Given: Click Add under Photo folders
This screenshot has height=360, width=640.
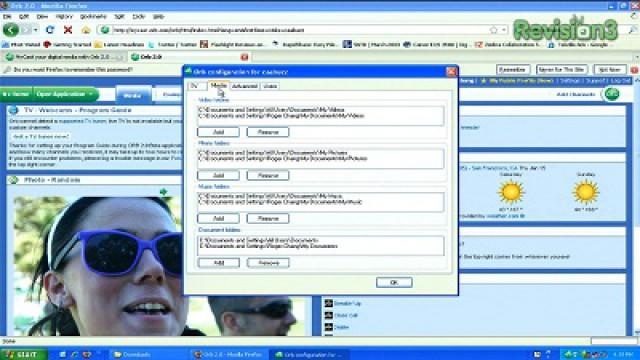Looking at the screenshot, I should 218,175.
